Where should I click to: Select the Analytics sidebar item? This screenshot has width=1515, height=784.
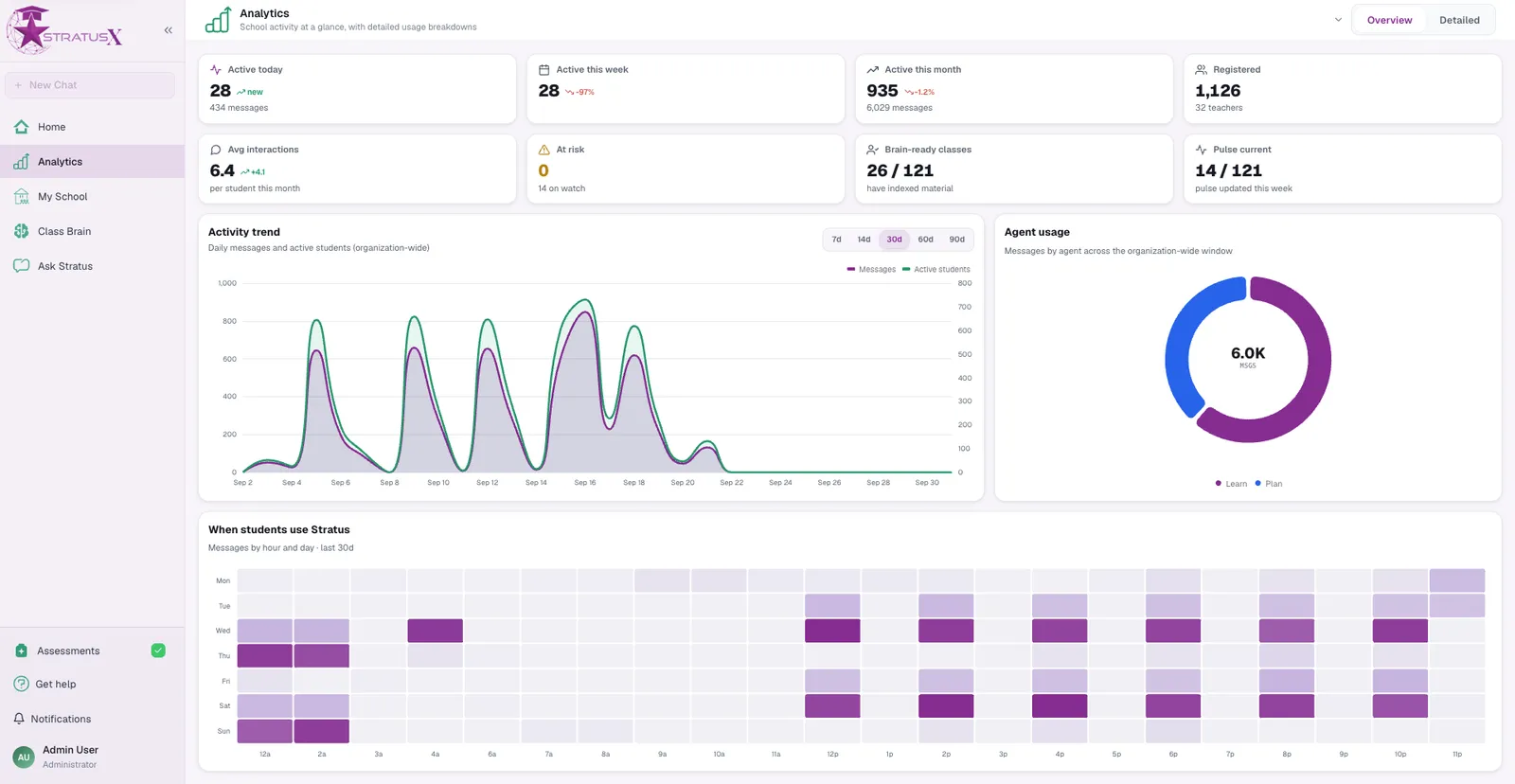(92, 162)
